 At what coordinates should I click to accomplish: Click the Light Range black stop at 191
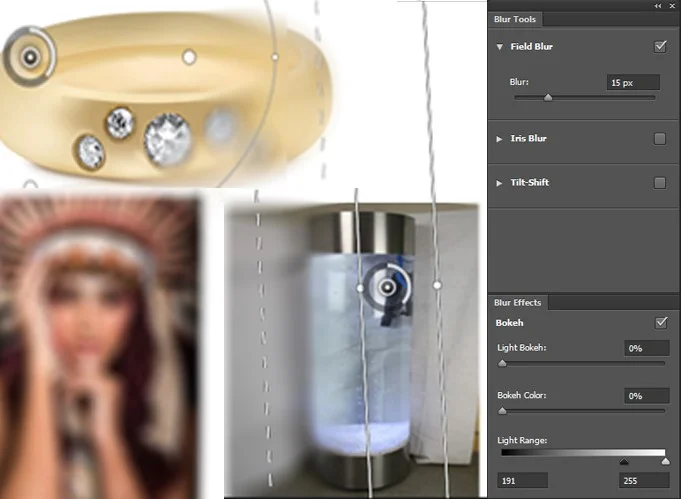(624, 462)
